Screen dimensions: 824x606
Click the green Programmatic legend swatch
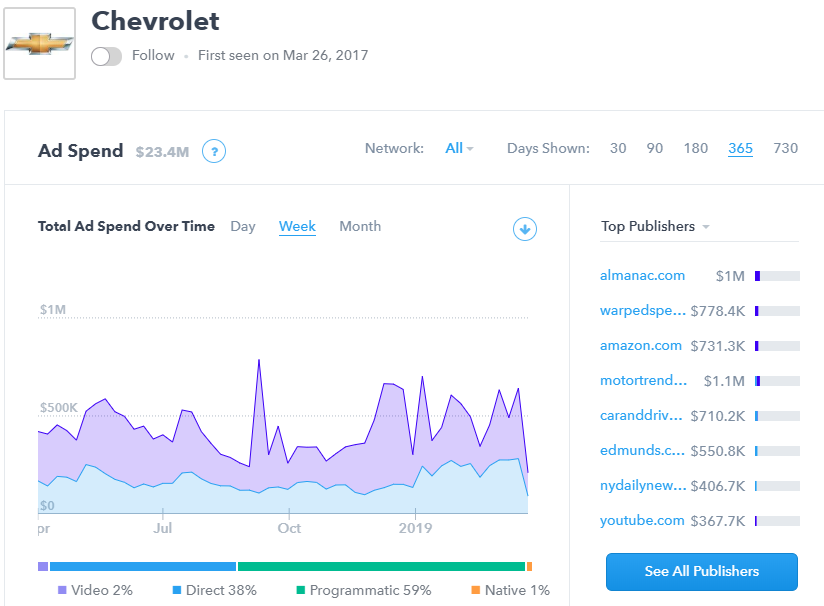click(x=300, y=590)
